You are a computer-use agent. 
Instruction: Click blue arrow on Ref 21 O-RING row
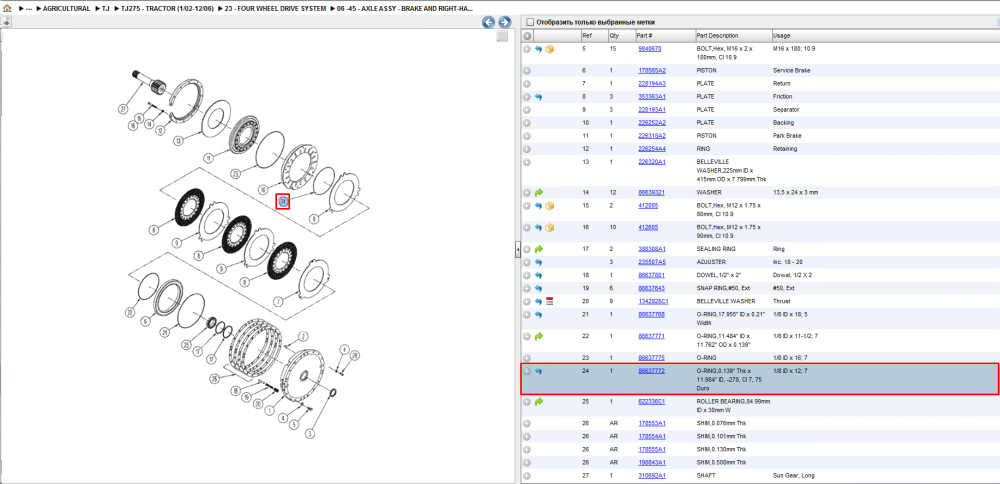[x=538, y=314]
